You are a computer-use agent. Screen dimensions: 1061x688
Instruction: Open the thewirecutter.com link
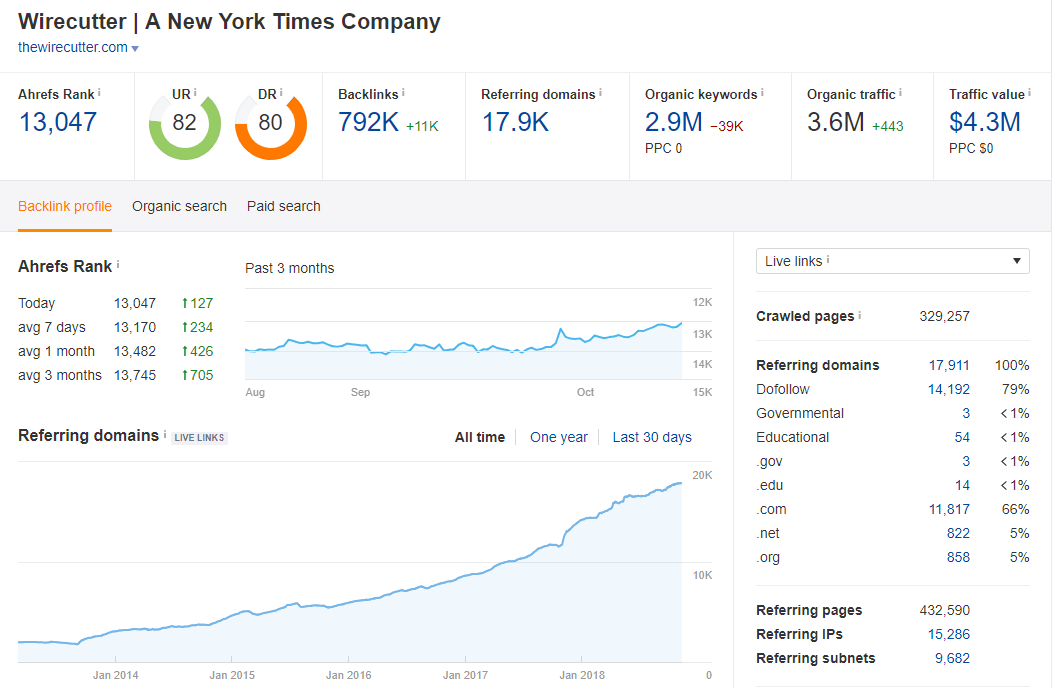[x=73, y=47]
